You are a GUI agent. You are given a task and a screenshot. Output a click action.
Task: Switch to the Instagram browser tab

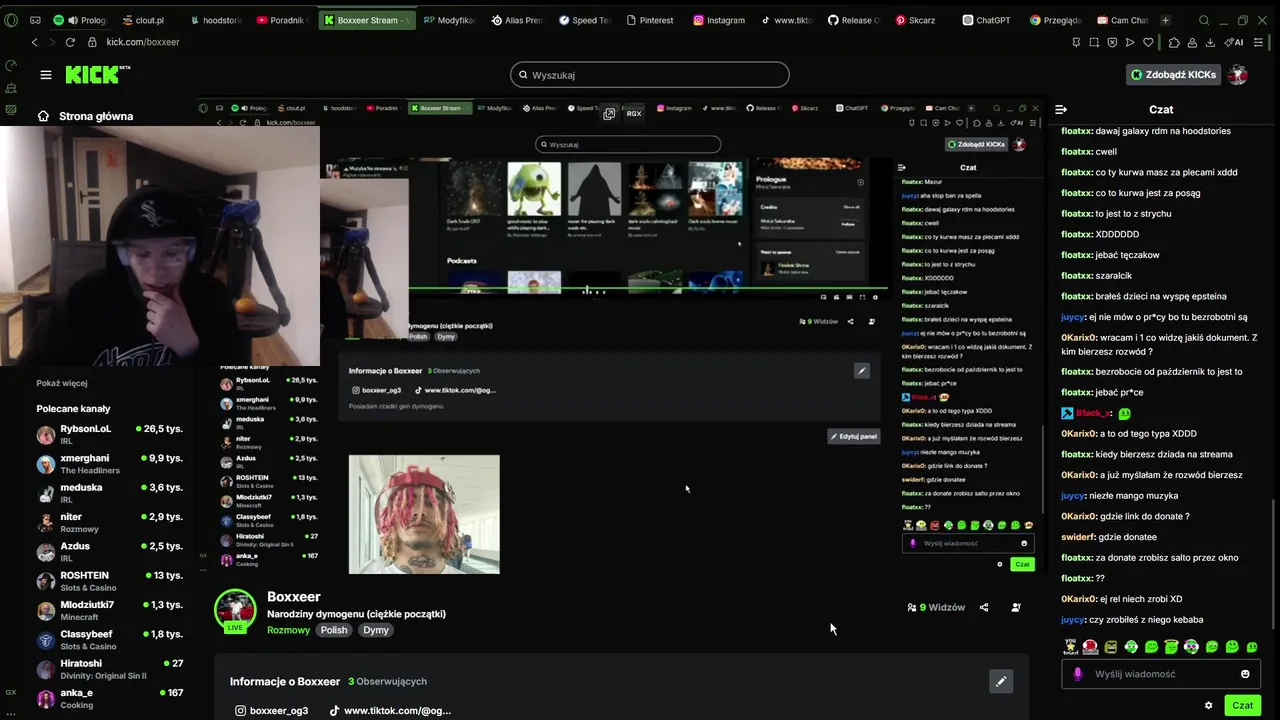(718, 20)
